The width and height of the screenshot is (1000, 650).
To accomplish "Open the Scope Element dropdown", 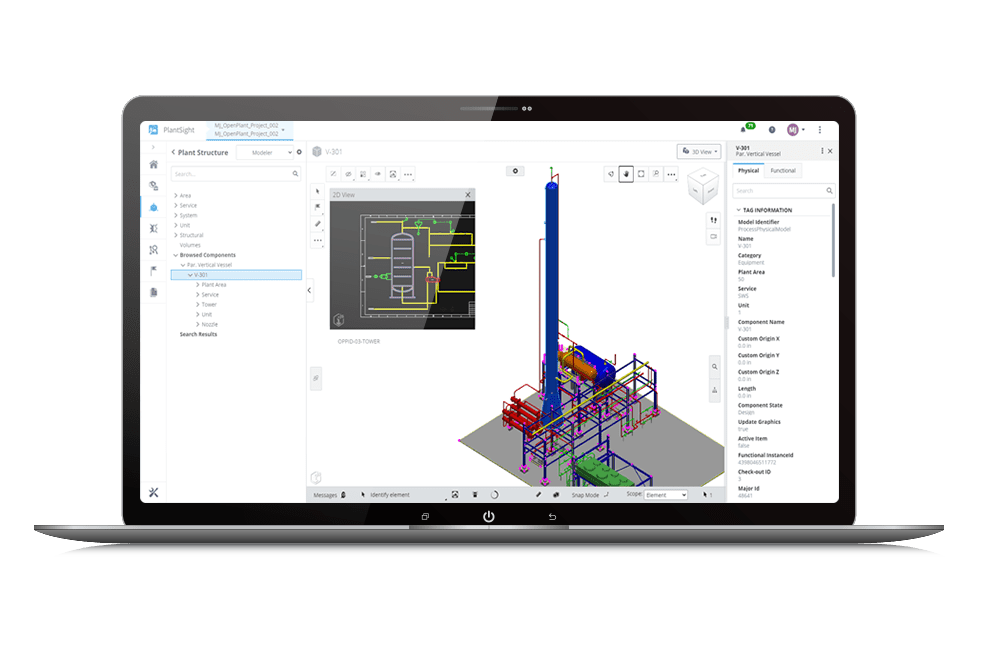I will [665, 495].
